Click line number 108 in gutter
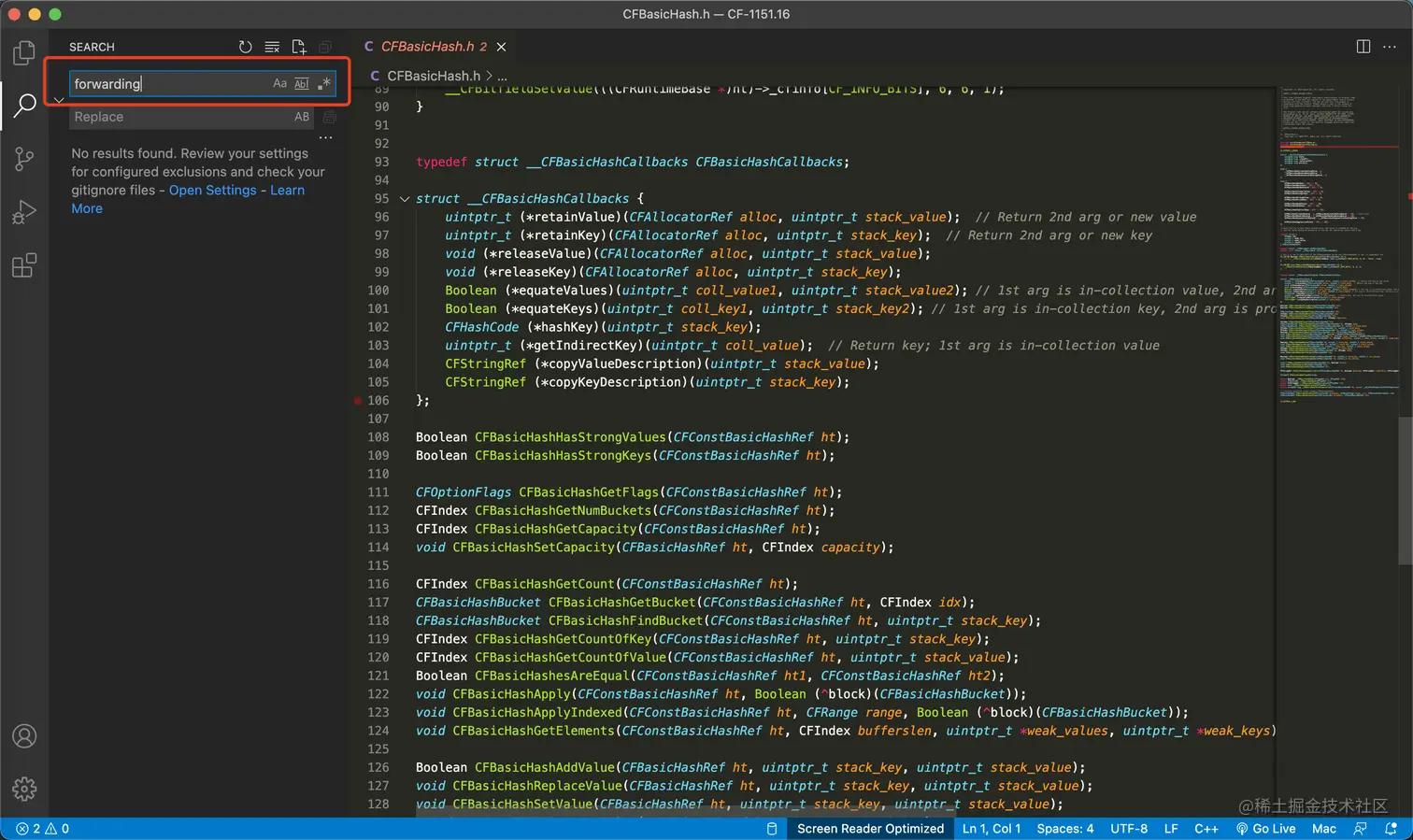 pos(378,437)
